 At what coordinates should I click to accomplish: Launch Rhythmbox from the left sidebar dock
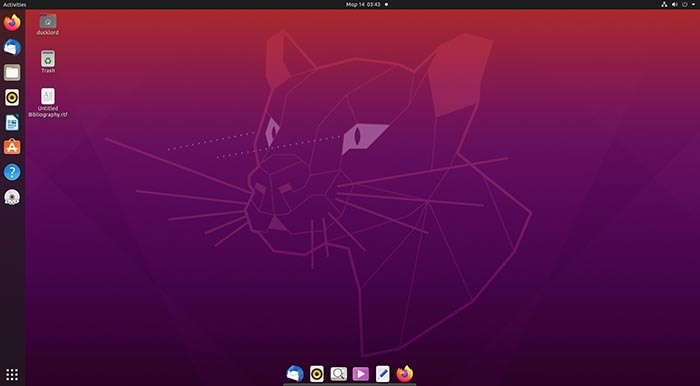12,97
